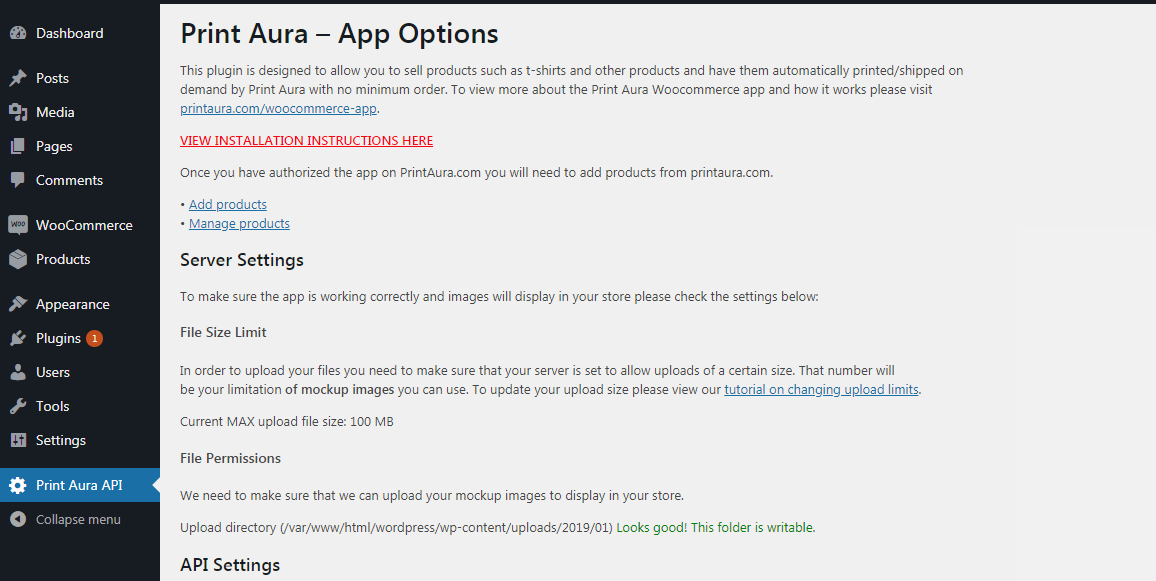
Task: Click the Tools wrench icon
Action: tap(18, 406)
